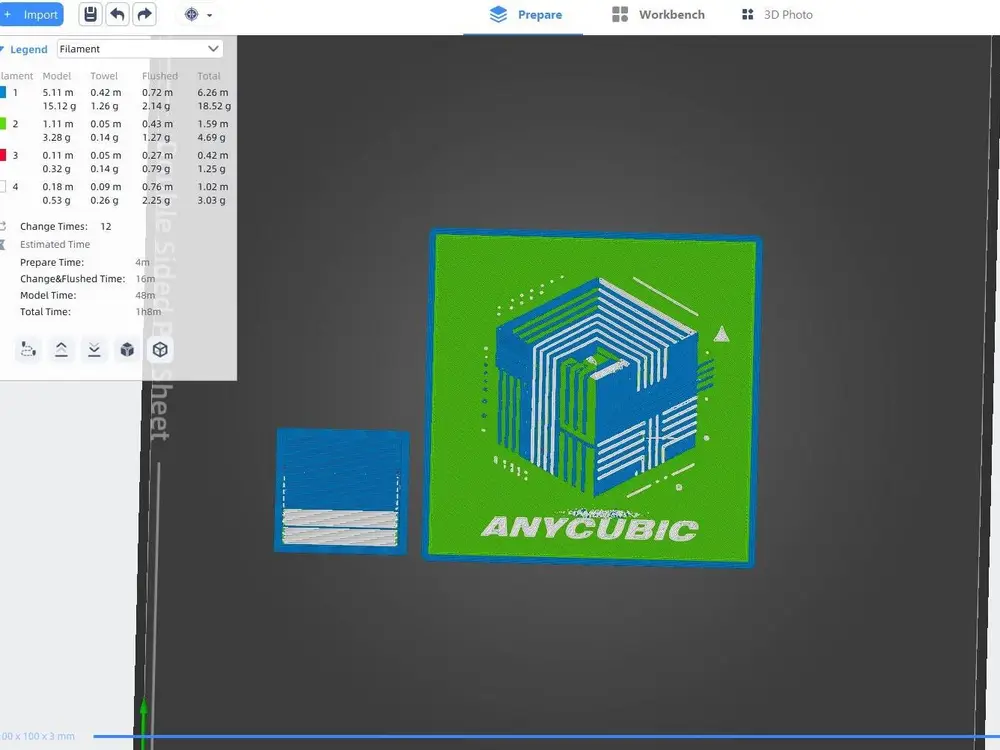The height and width of the screenshot is (750, 1000).
Task: Click the Import button
Action: [31, 15]
